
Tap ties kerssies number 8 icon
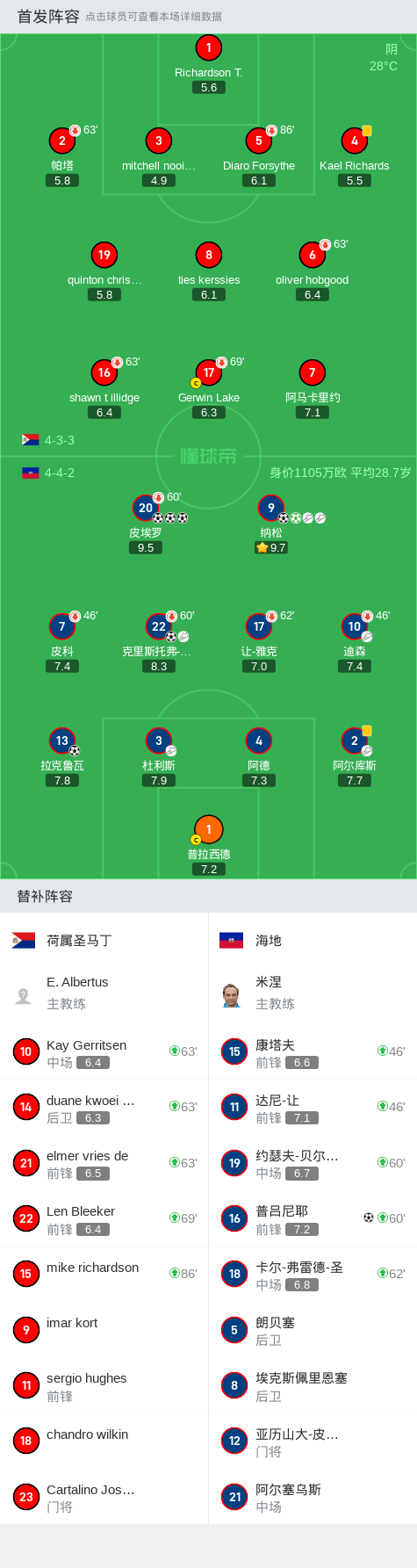208,255
